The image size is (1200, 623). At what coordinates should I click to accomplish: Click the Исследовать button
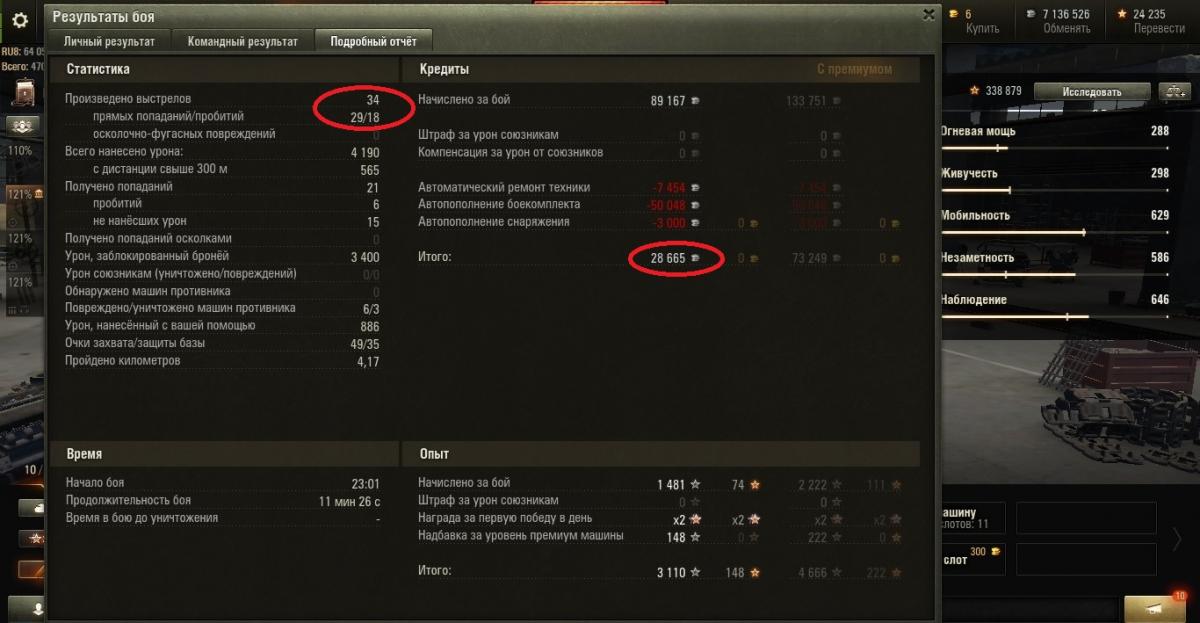click(x=1093, y=91)
